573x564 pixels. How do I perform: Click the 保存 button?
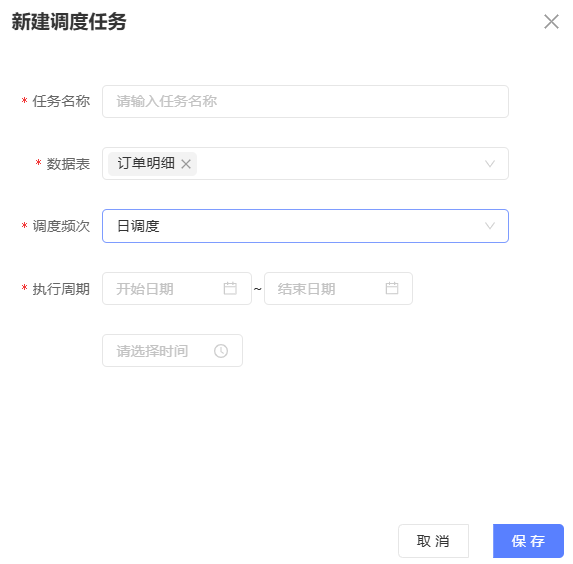pos(528,541)
